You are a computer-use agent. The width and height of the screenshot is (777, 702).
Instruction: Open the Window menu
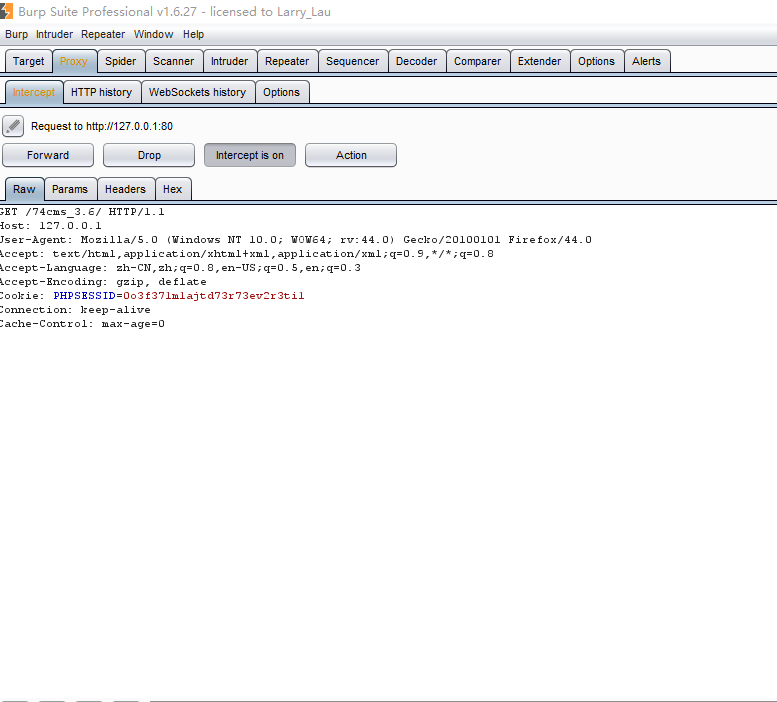154,34
